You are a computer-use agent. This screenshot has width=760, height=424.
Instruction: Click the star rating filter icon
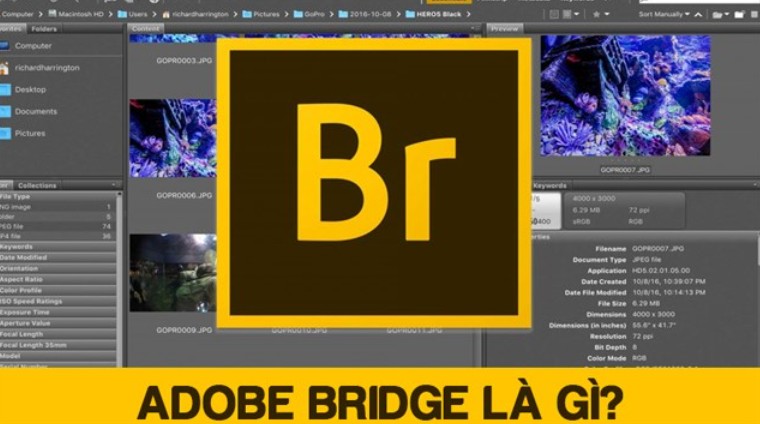tap(596, 15)
